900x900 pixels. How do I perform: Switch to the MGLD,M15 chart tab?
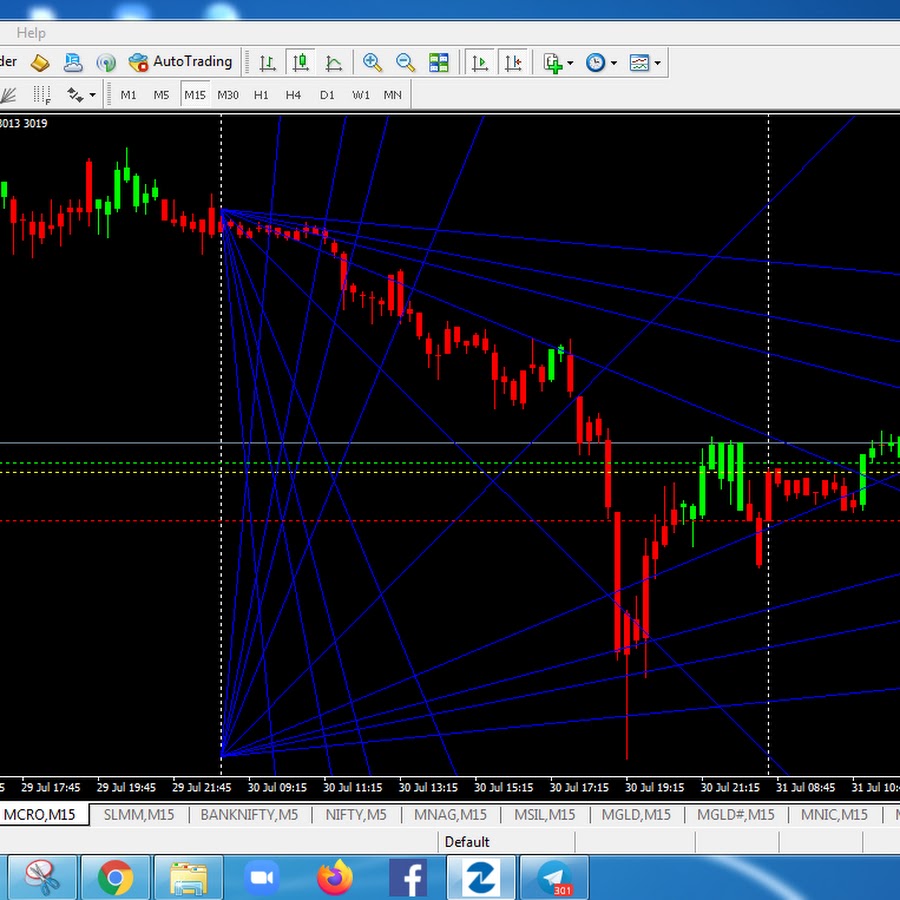(x=636, y=814)
